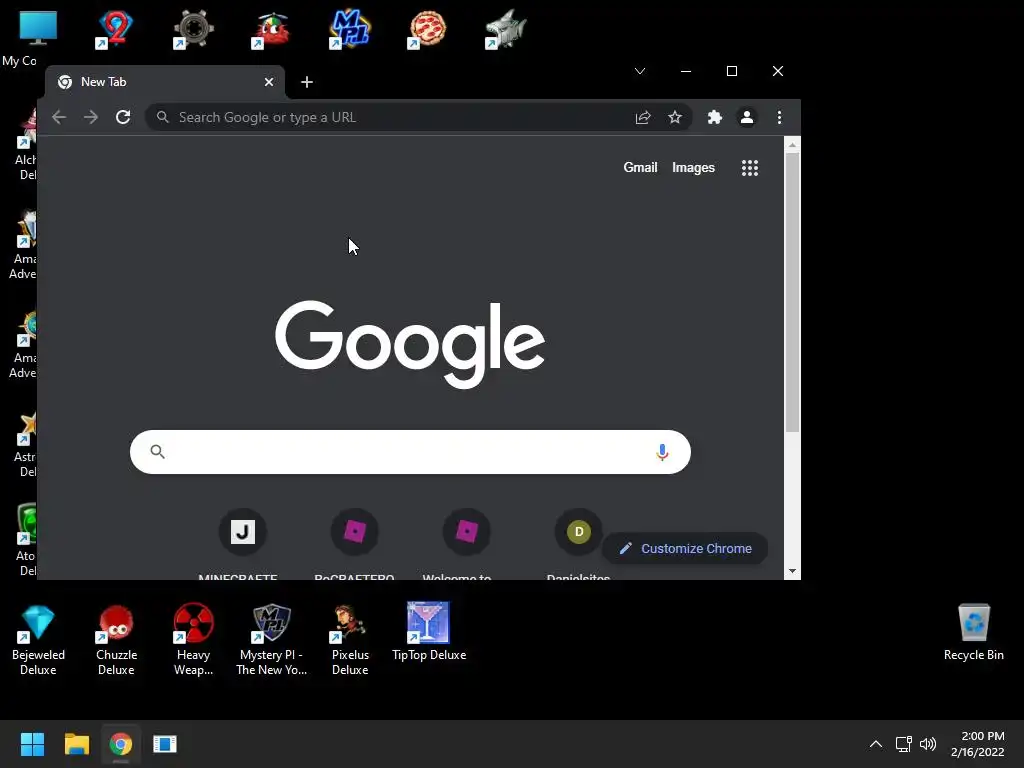This screenshot has height=768, width=1024.
Task: Open the RoCRAFTERO shortcut tile
Action: point(355,532)
